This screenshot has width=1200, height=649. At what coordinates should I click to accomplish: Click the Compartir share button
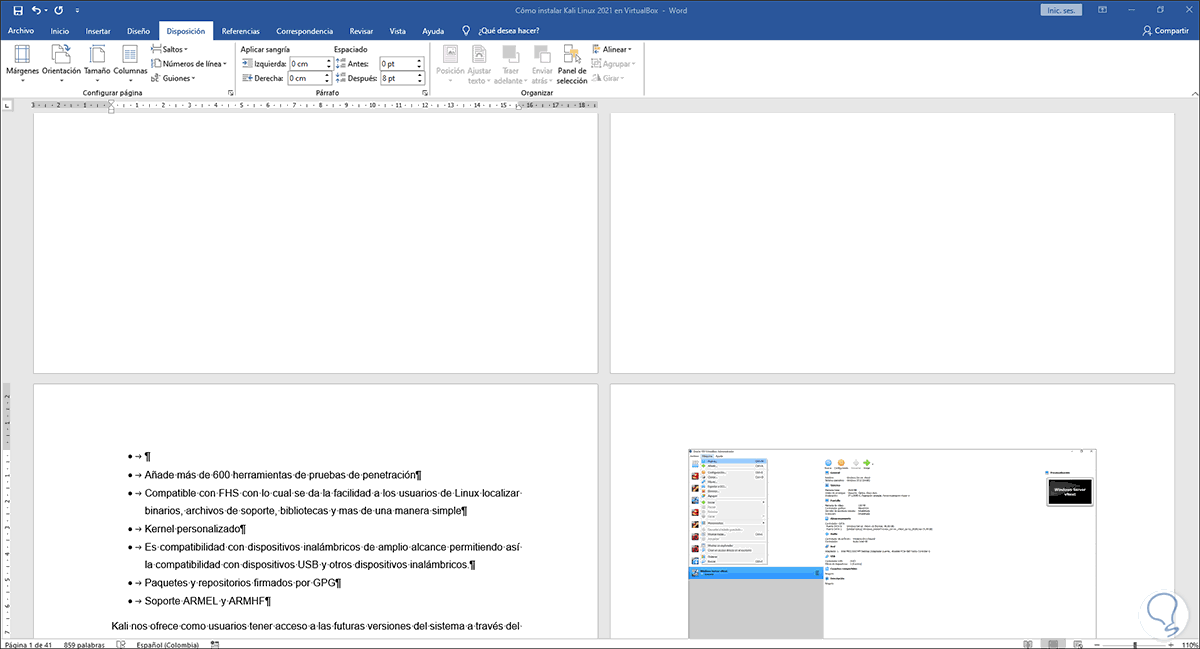(x=1165, y=31)
